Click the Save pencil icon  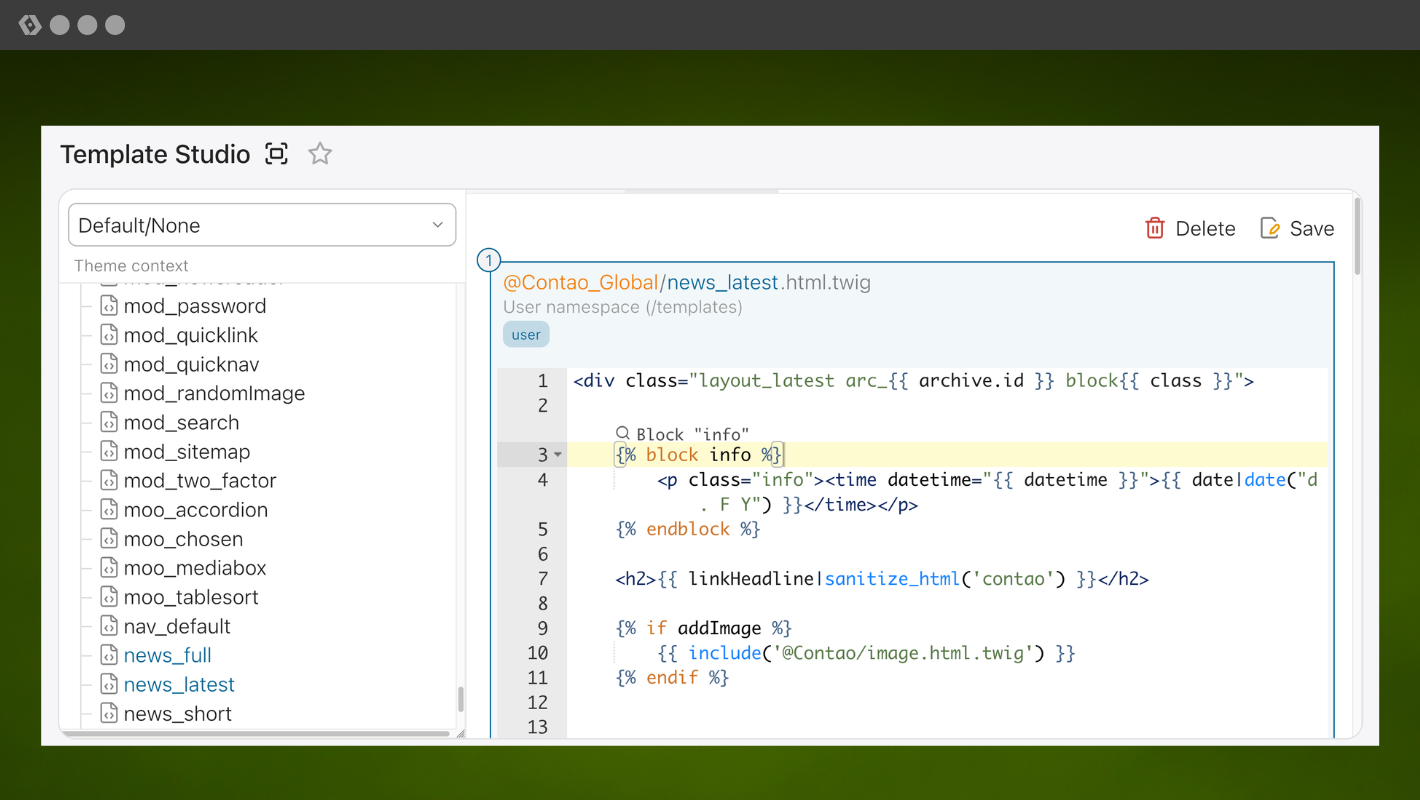1270,229
